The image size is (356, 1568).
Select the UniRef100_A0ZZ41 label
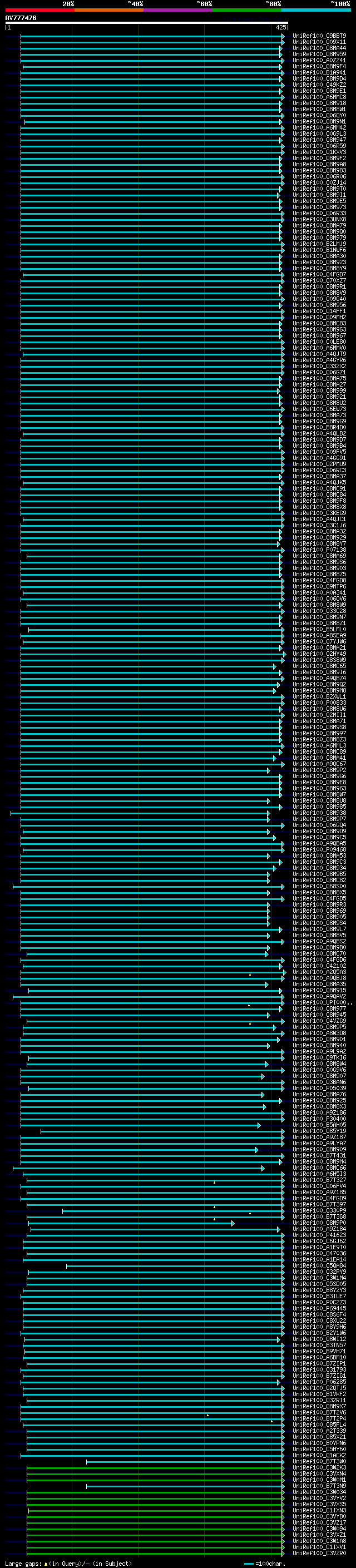pos(319,60)
